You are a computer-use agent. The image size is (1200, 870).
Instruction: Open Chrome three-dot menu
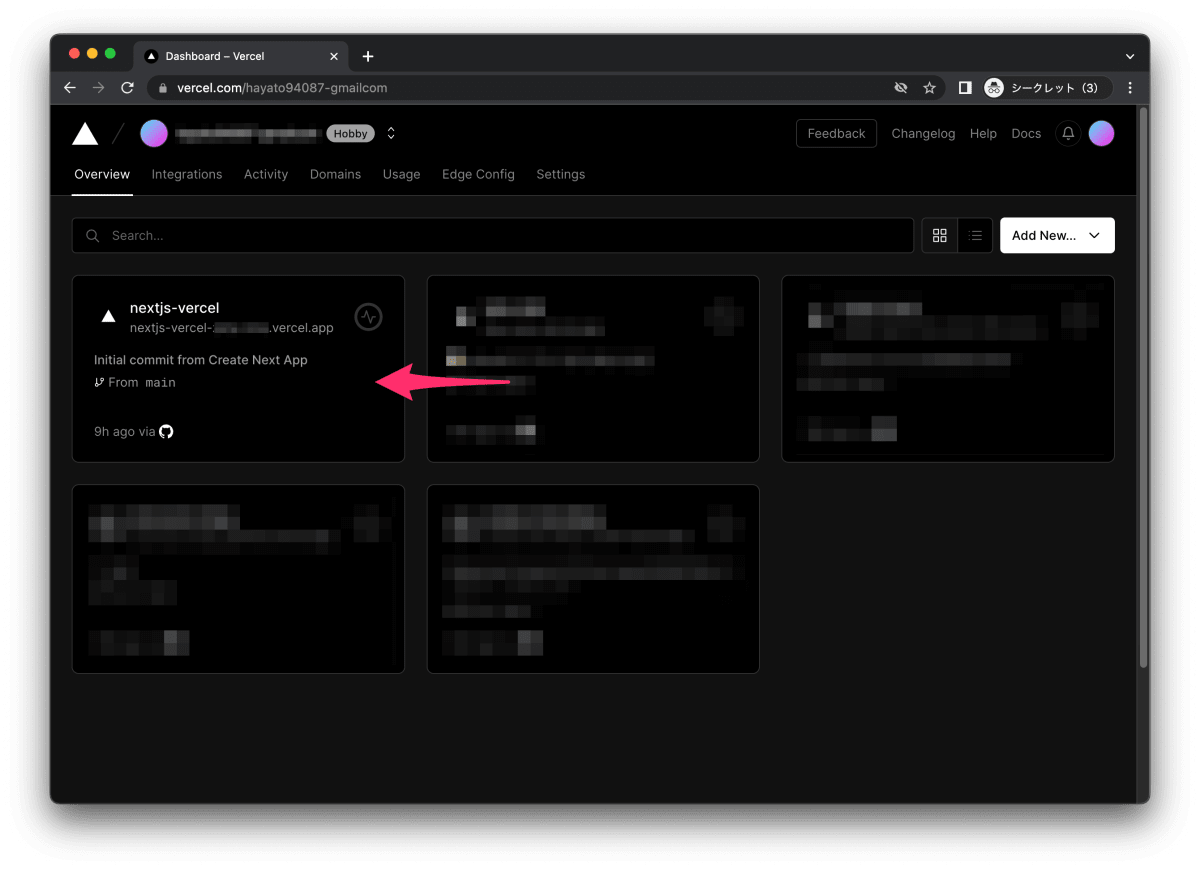tap(1130, 88)
